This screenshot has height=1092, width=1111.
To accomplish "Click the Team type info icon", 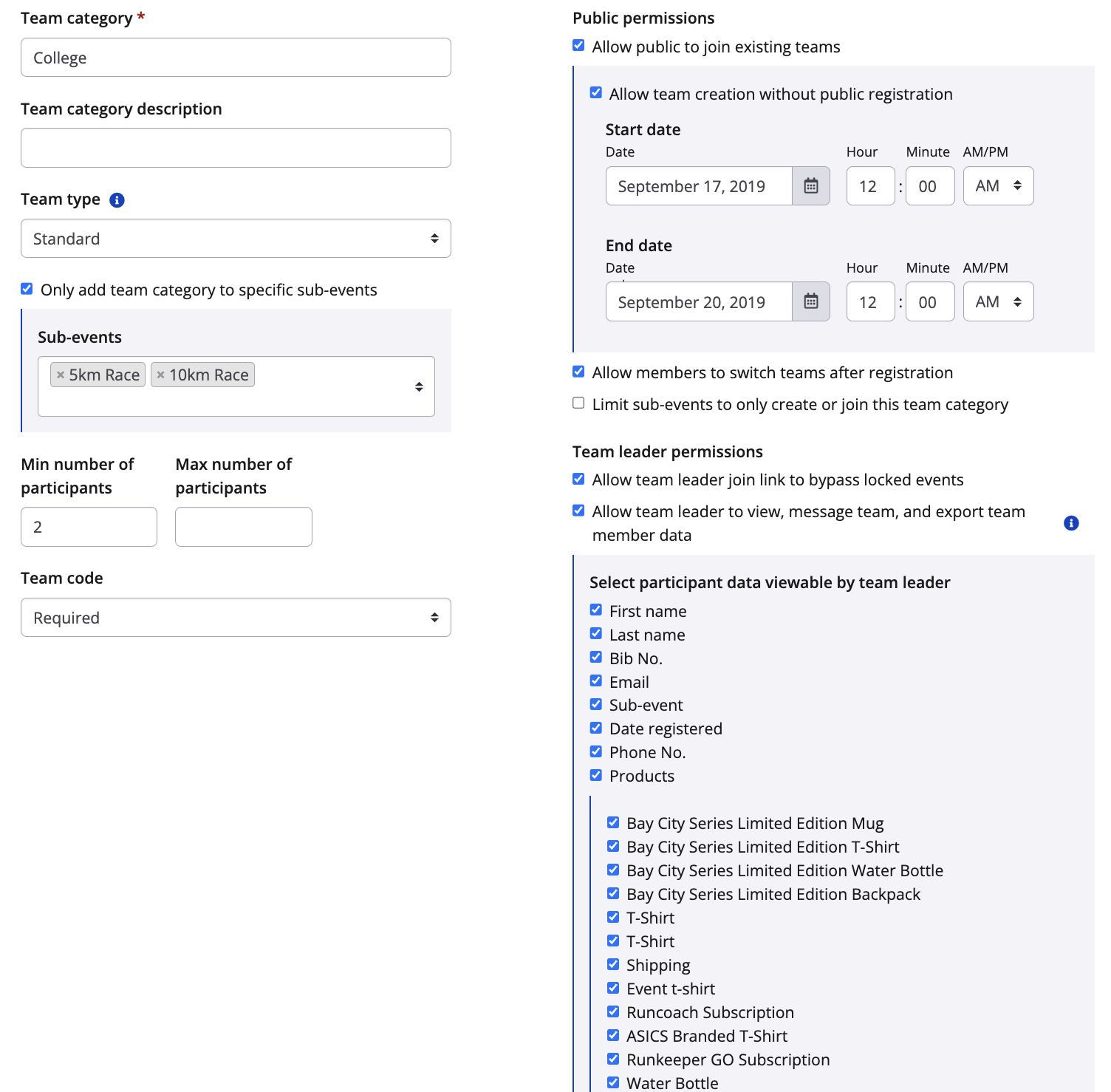I will click(117, 200).
